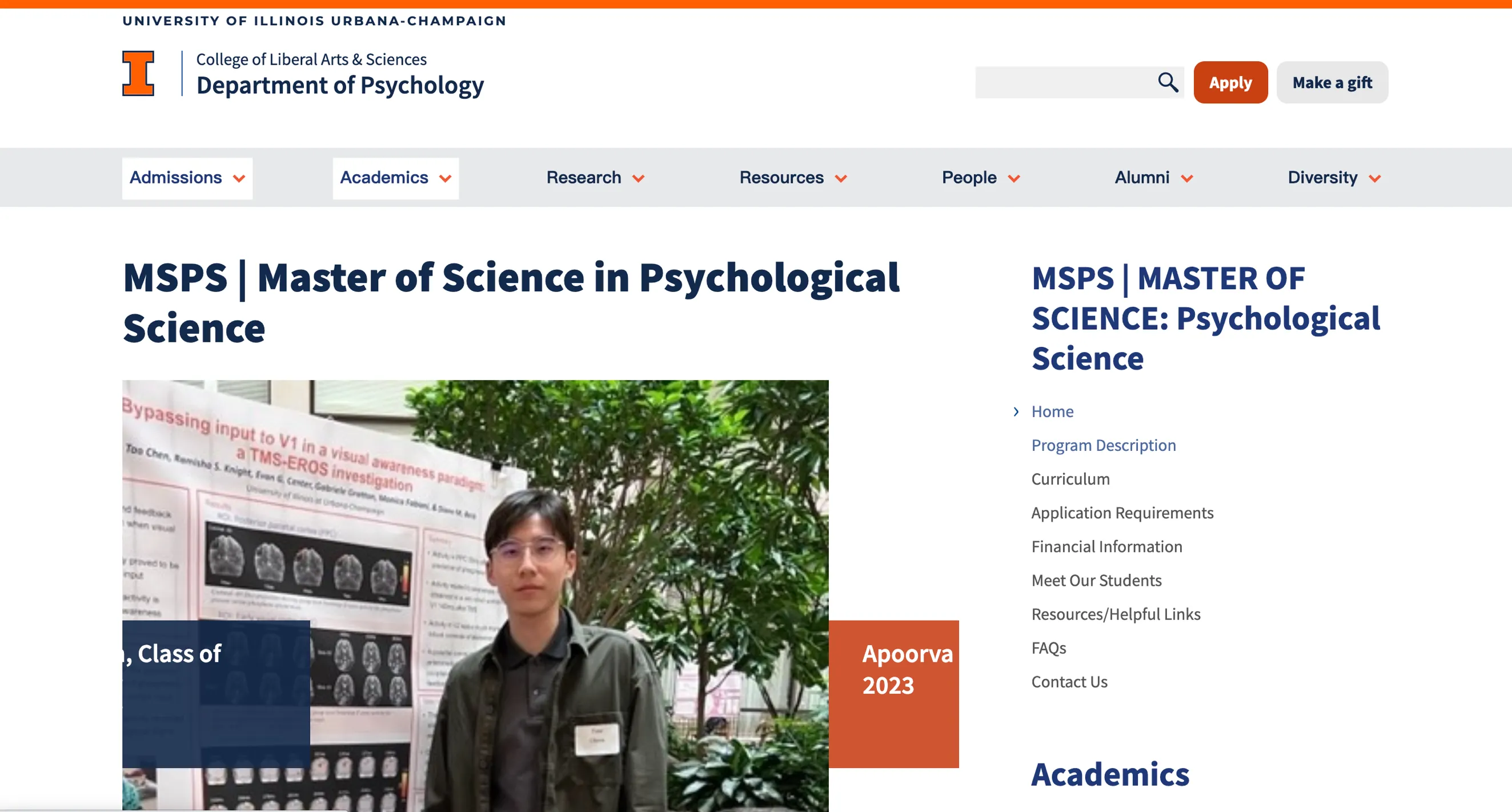Open Application Requirements in sidebar

[1122, 513]
